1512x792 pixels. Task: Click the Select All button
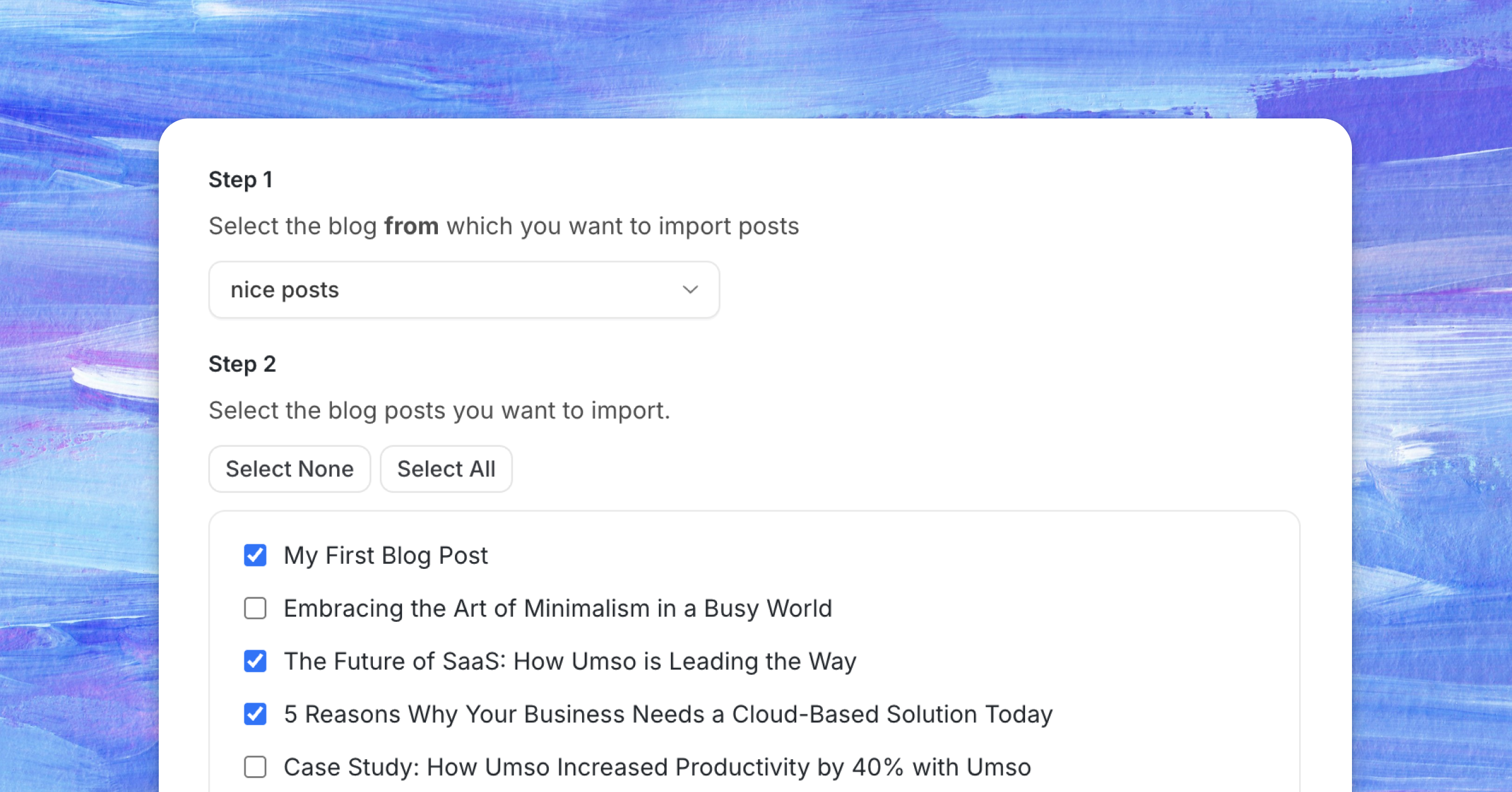[x=446, y=469]
